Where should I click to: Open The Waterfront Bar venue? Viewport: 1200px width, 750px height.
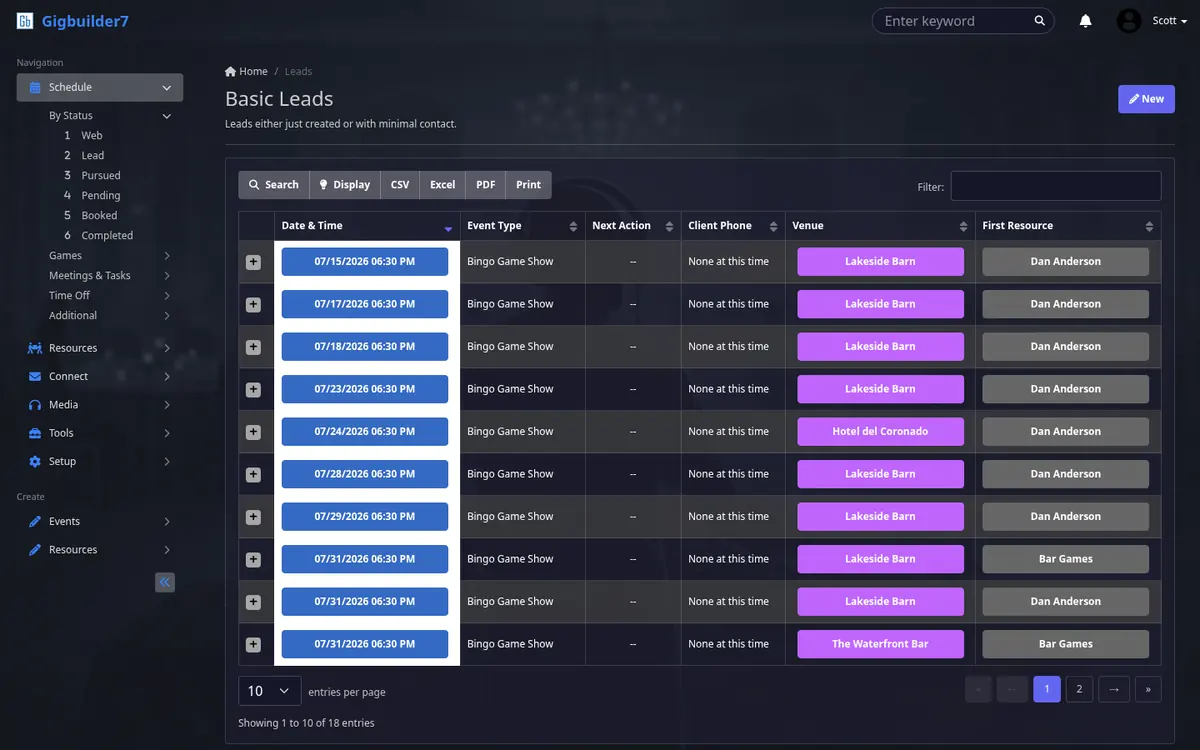pos(880,644)
